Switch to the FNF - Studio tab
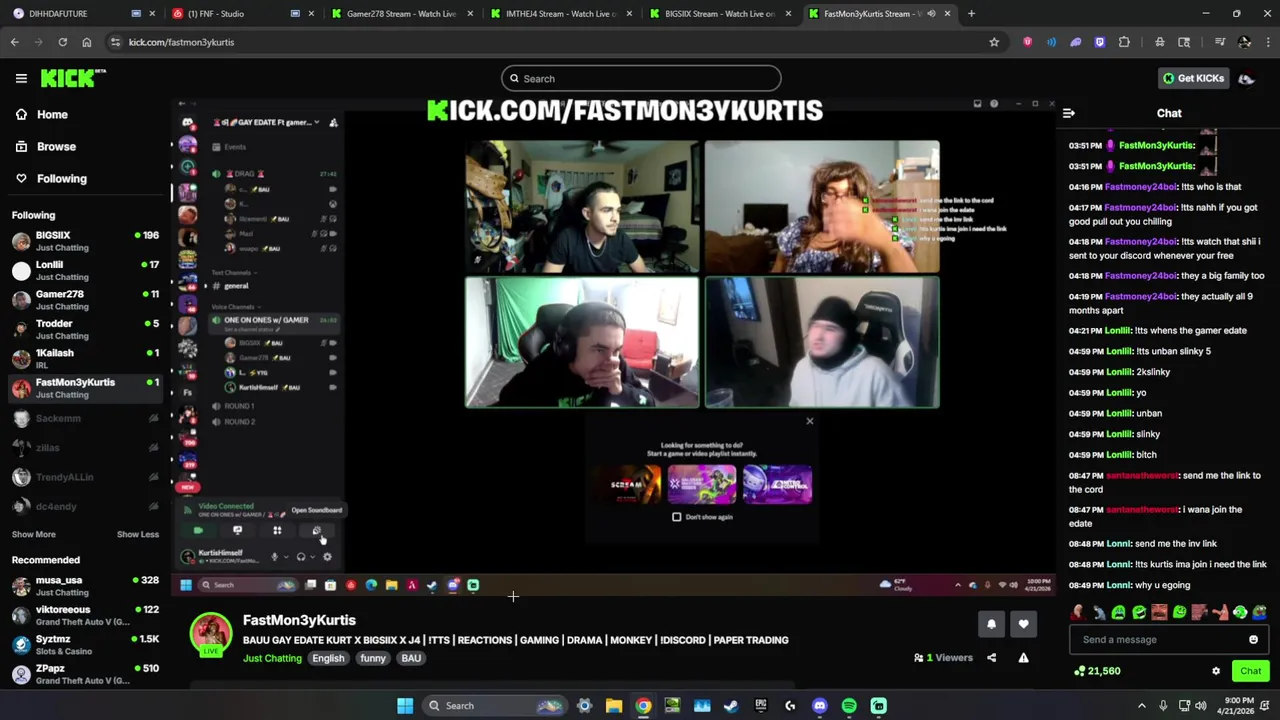This screenshot has width=1280, height=720. pos(243,14)
